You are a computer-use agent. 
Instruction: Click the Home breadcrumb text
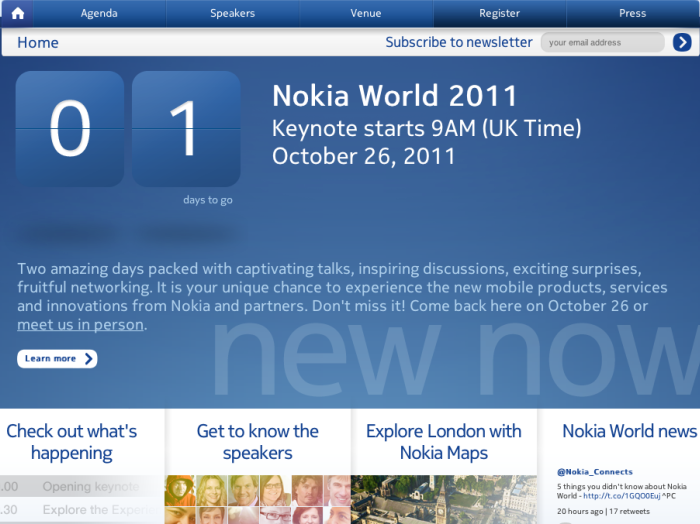pos(38,42)
